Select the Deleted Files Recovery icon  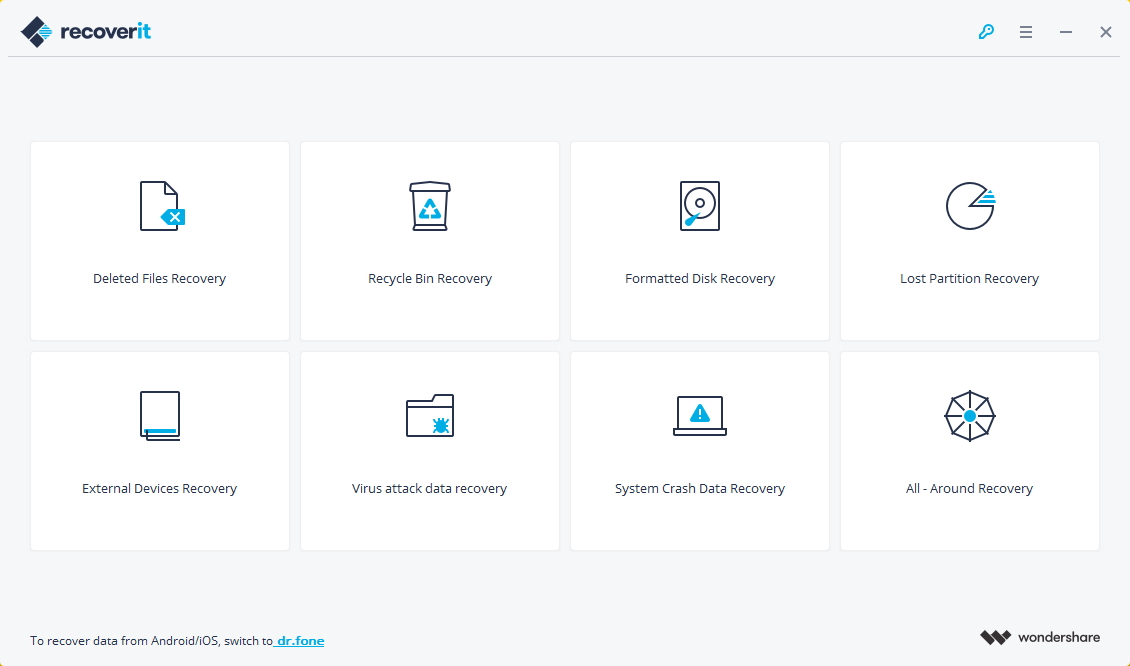[160, 206]
